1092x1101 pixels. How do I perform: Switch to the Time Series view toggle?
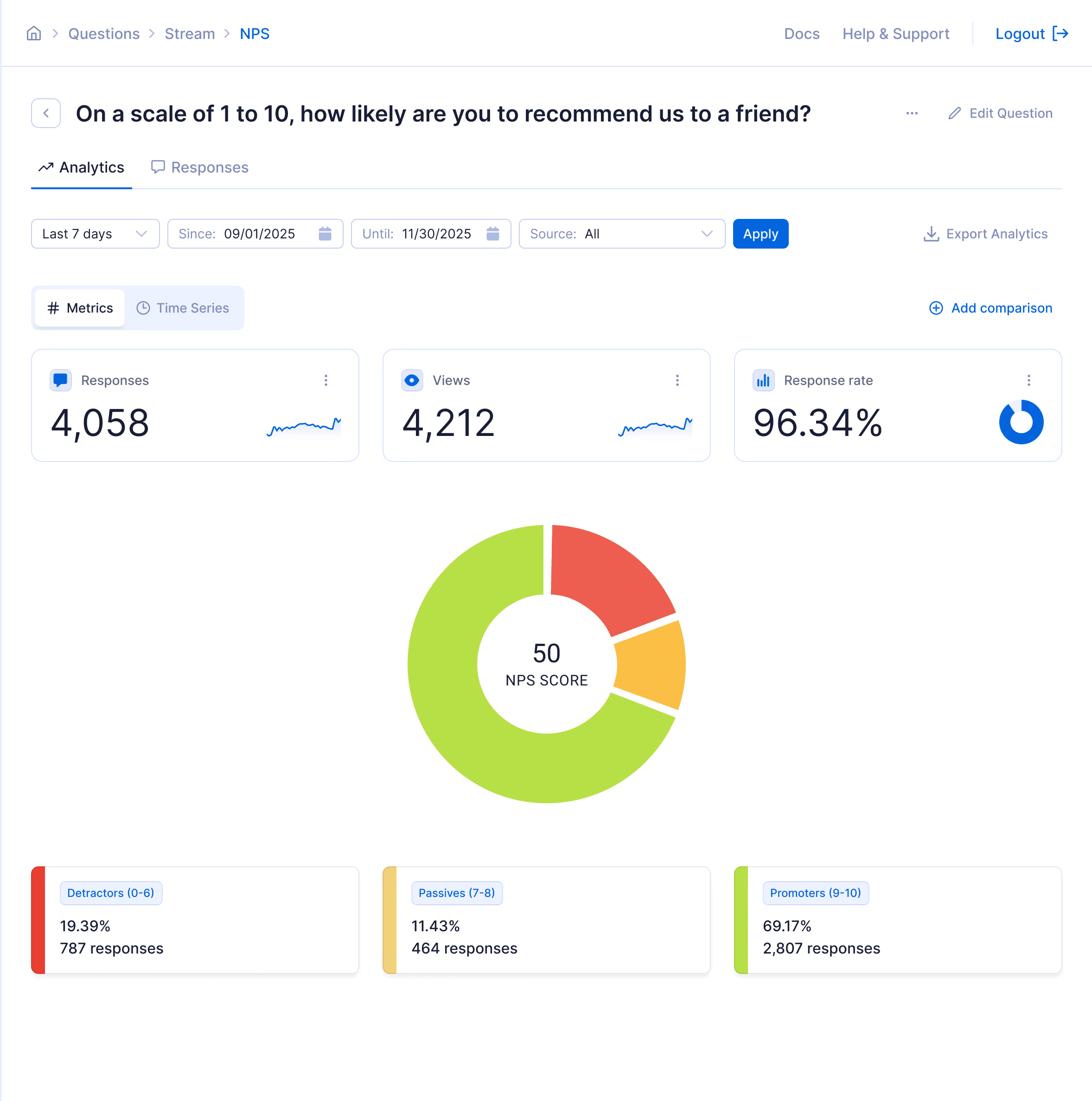tap(184, 308)
